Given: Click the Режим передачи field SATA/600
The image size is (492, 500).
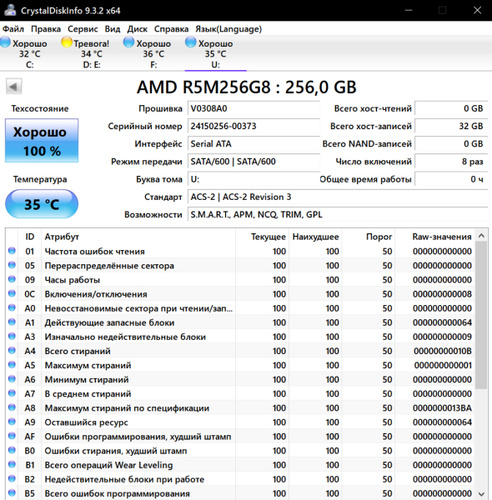Looking at the screenshot, I should pos(254,161).
